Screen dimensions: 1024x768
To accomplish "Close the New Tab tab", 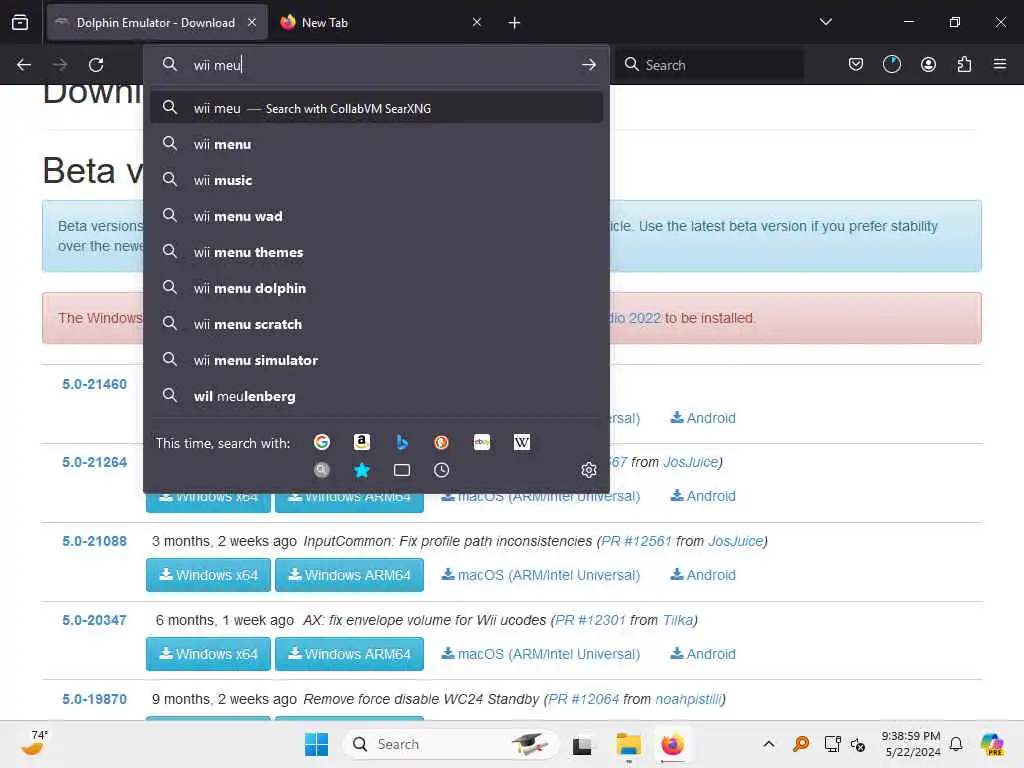I will (x=477, y=22).
